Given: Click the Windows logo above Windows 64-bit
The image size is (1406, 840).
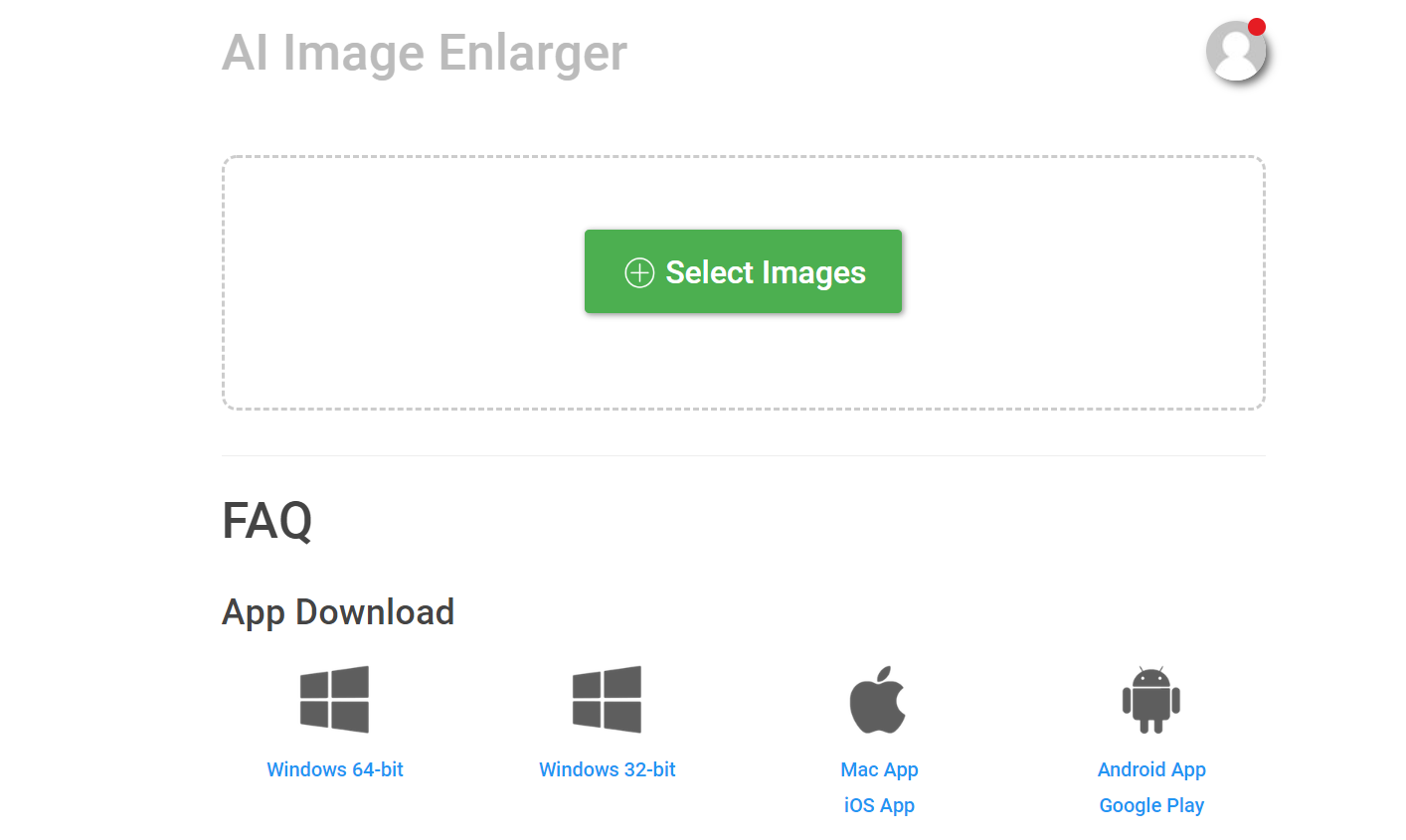Looking at the screenshot, I should (x=335, y=700).
